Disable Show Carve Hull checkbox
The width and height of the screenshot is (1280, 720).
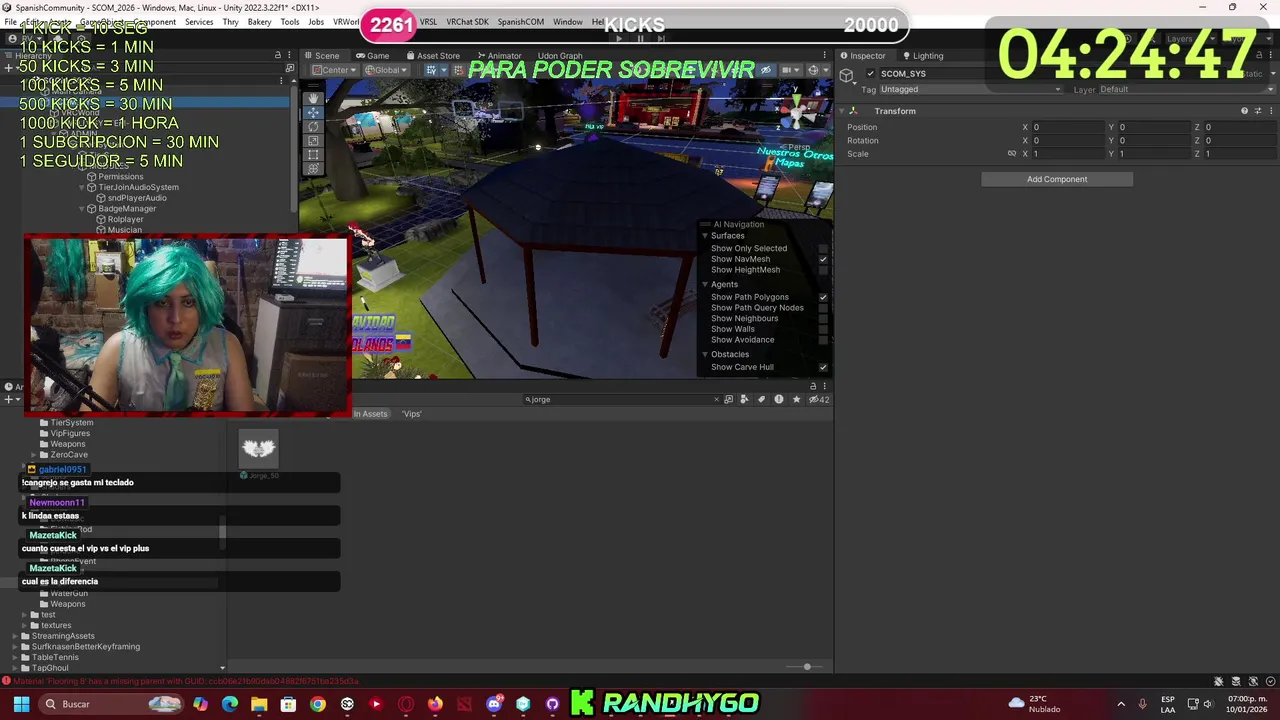point(823,367)
